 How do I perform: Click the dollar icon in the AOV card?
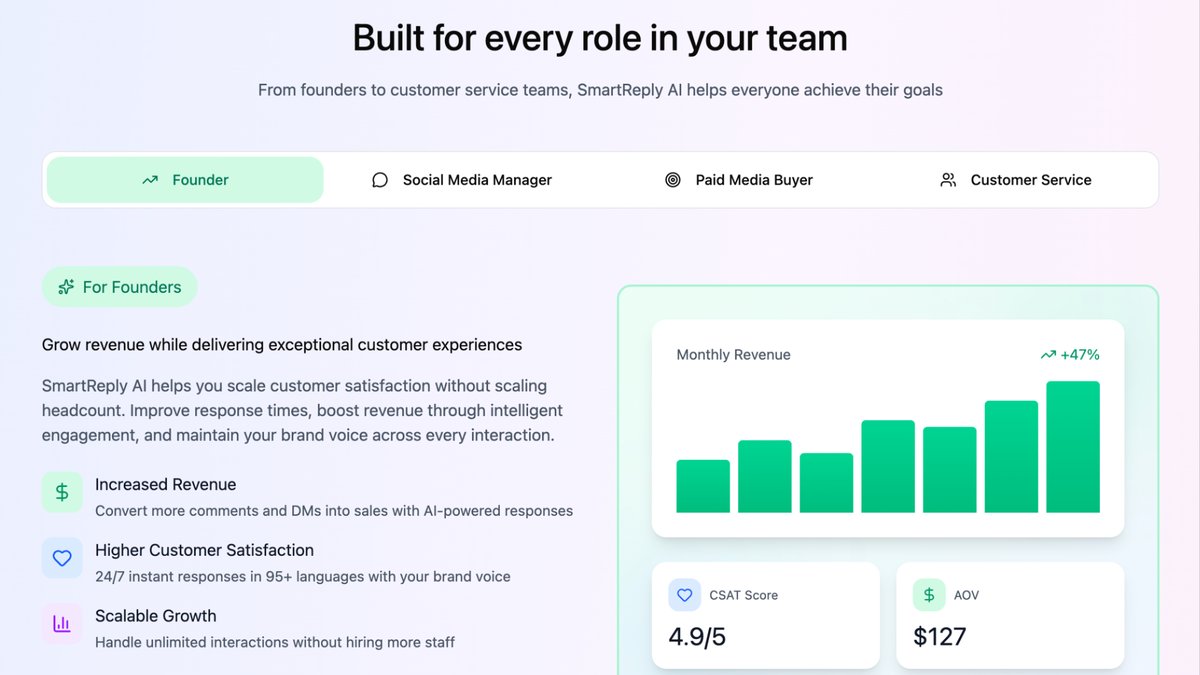[929, 595]
